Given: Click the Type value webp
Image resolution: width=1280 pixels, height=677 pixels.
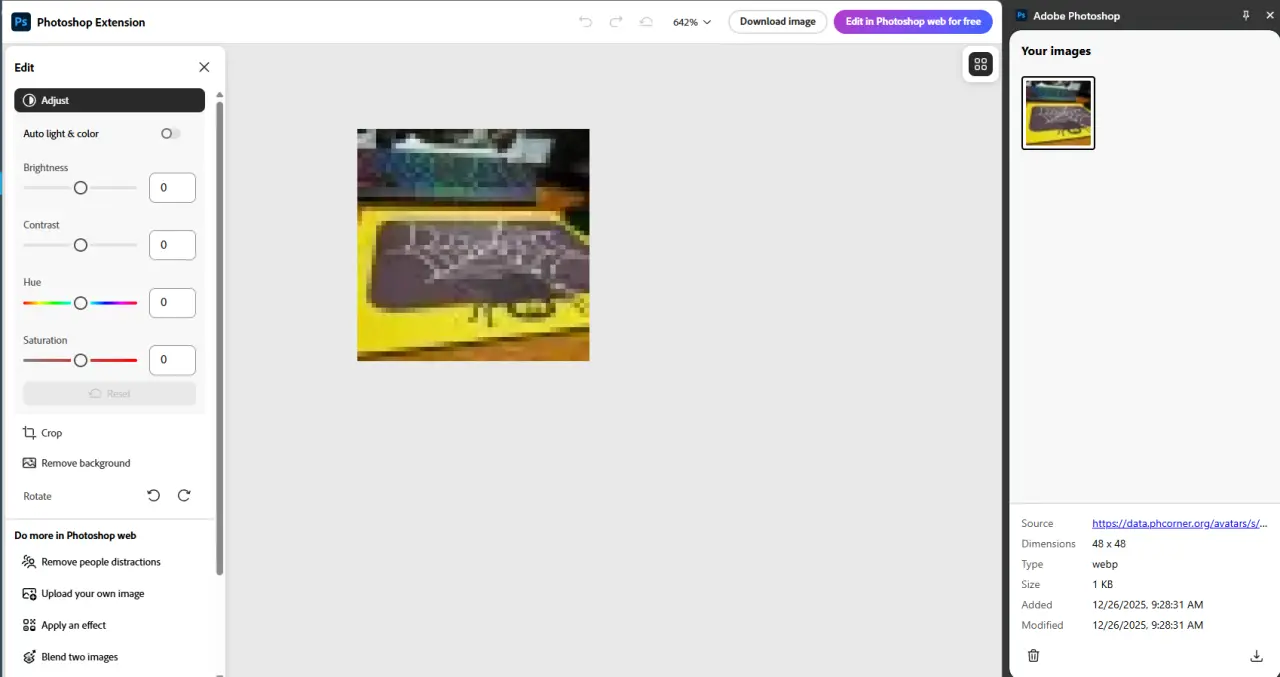Looking at the screenshot, I should coord(1105,564).
